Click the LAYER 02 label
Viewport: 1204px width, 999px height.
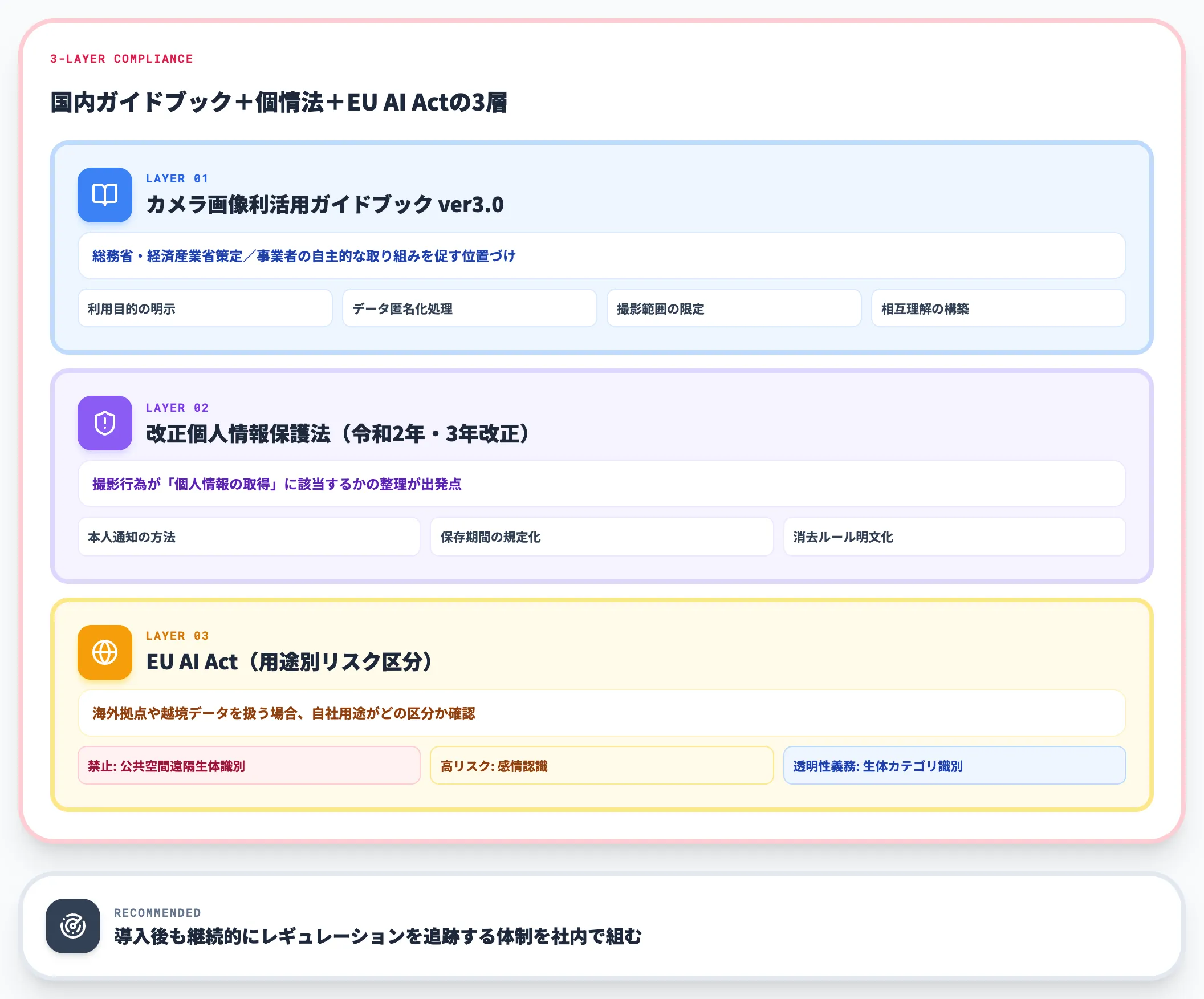[177, 407]
